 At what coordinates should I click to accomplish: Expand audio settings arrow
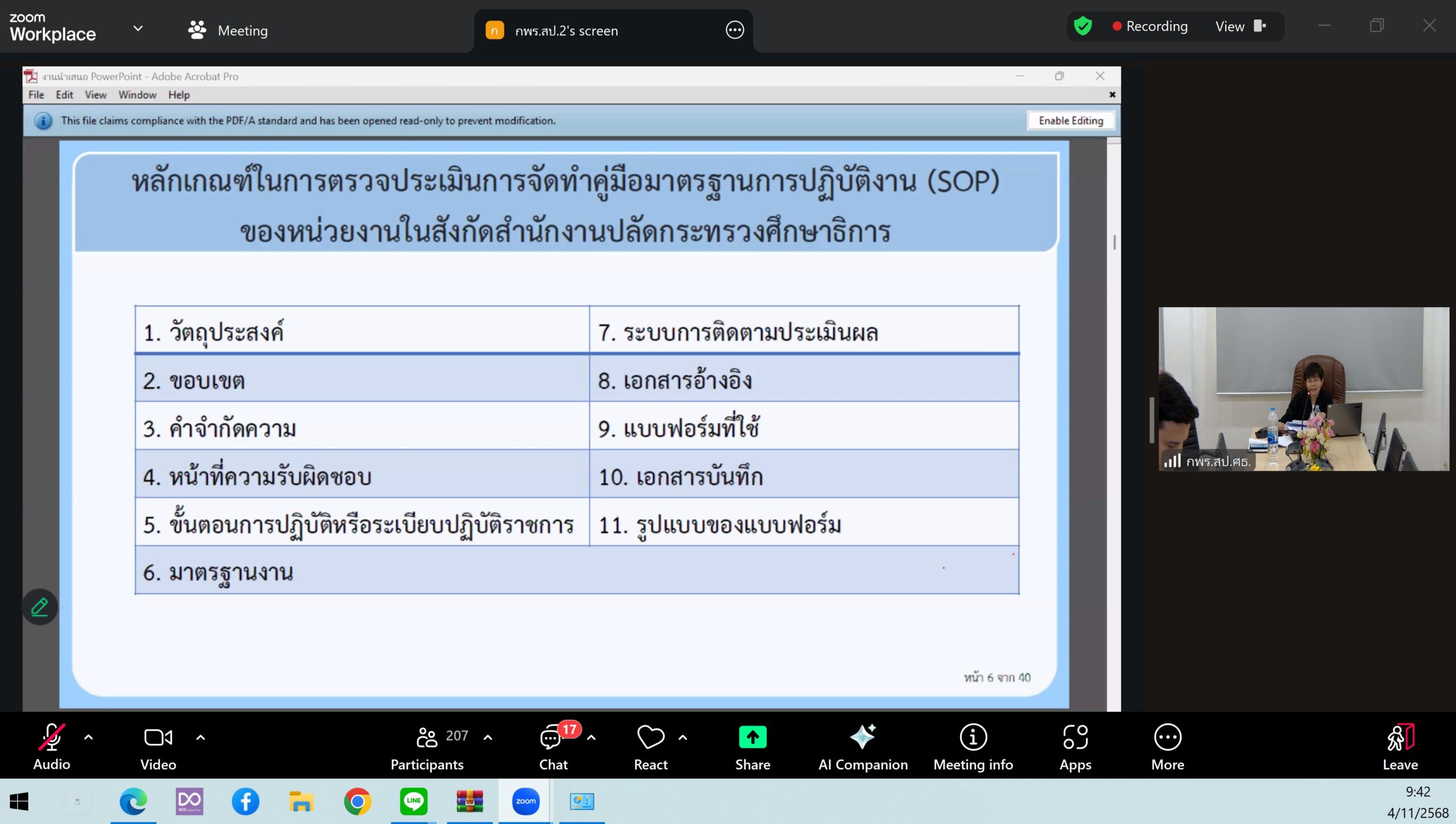(x=88, y=738)
